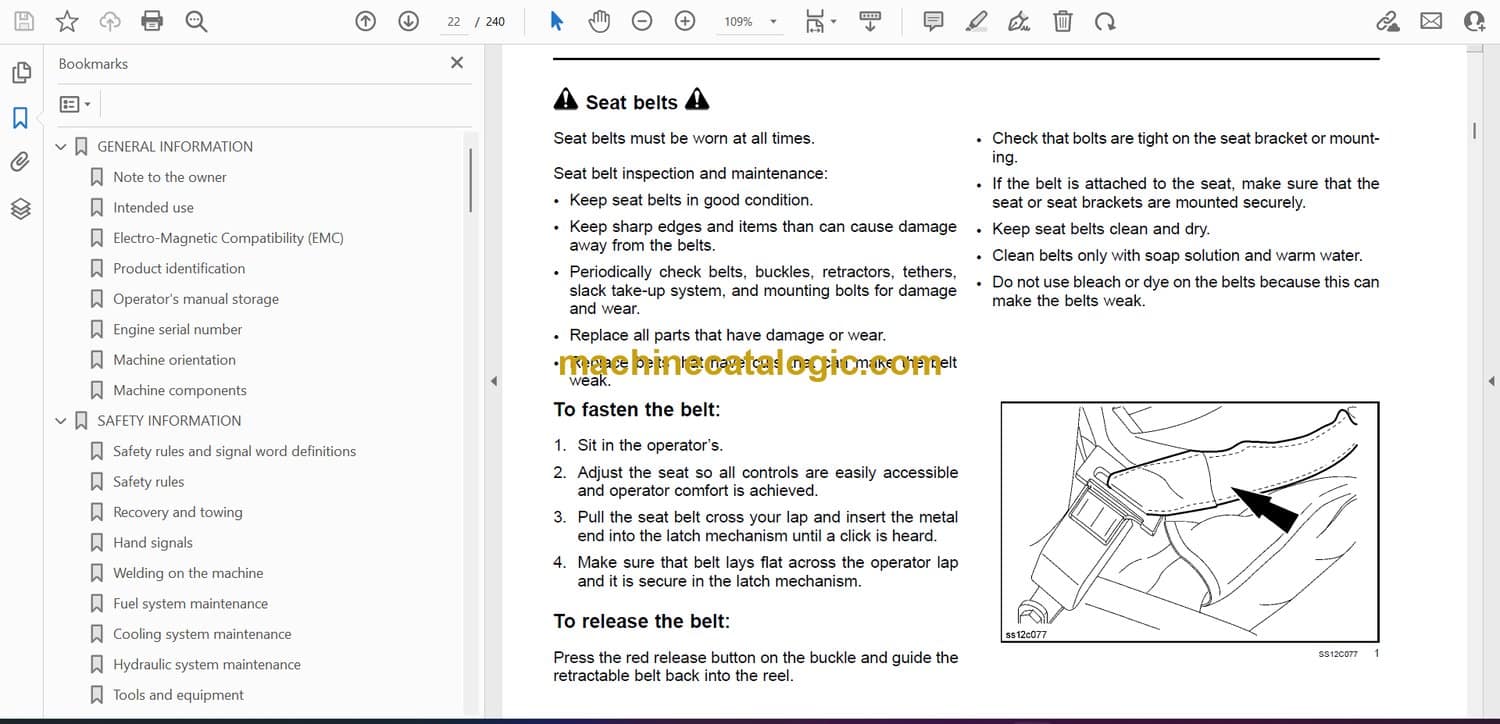This screenshot has width=1500, height=724.
Task: Activate the selection arrow tool
Action: pos(557,21)
